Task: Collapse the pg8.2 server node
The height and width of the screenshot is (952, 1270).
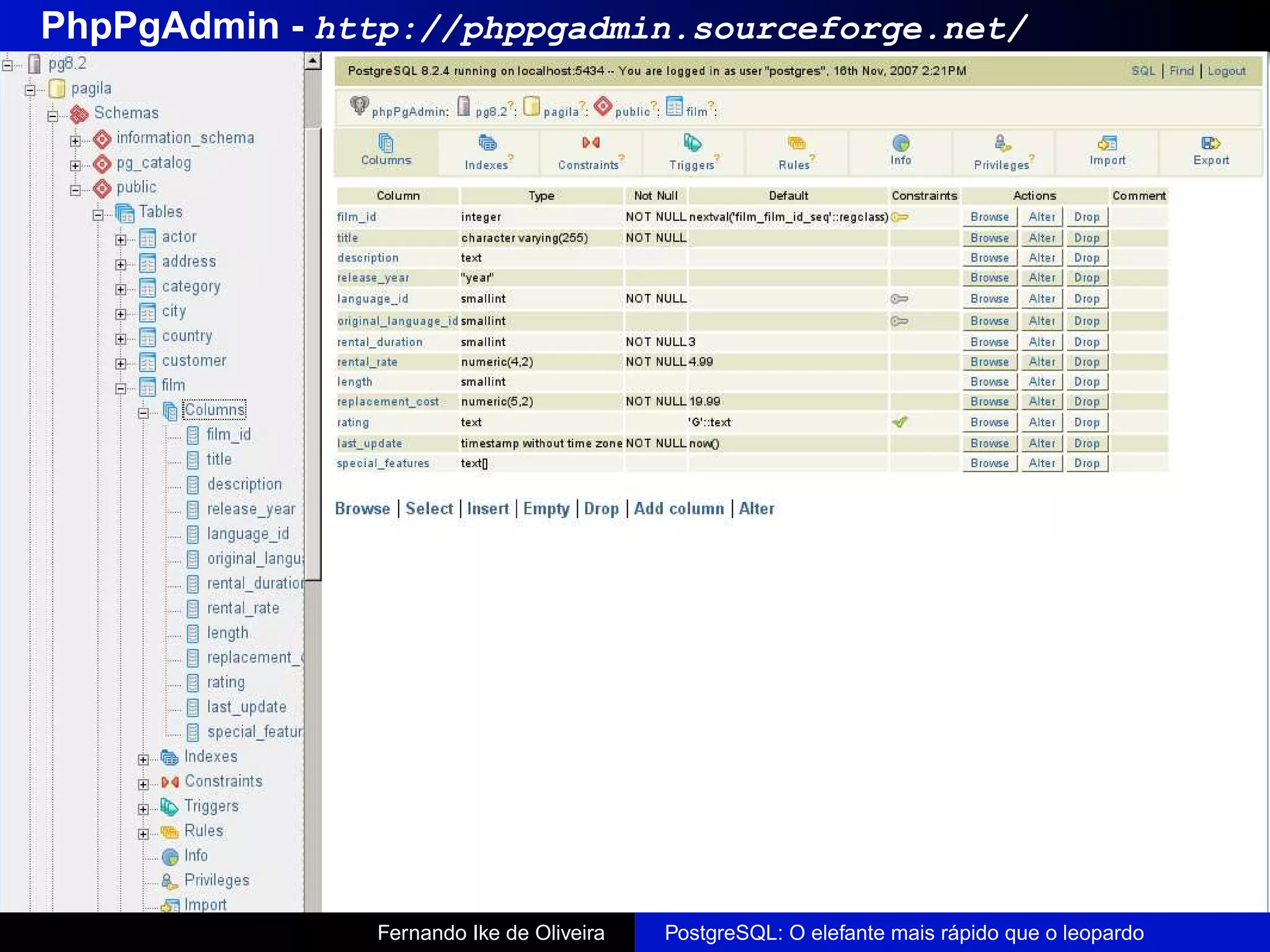Action: pos(7,65)
